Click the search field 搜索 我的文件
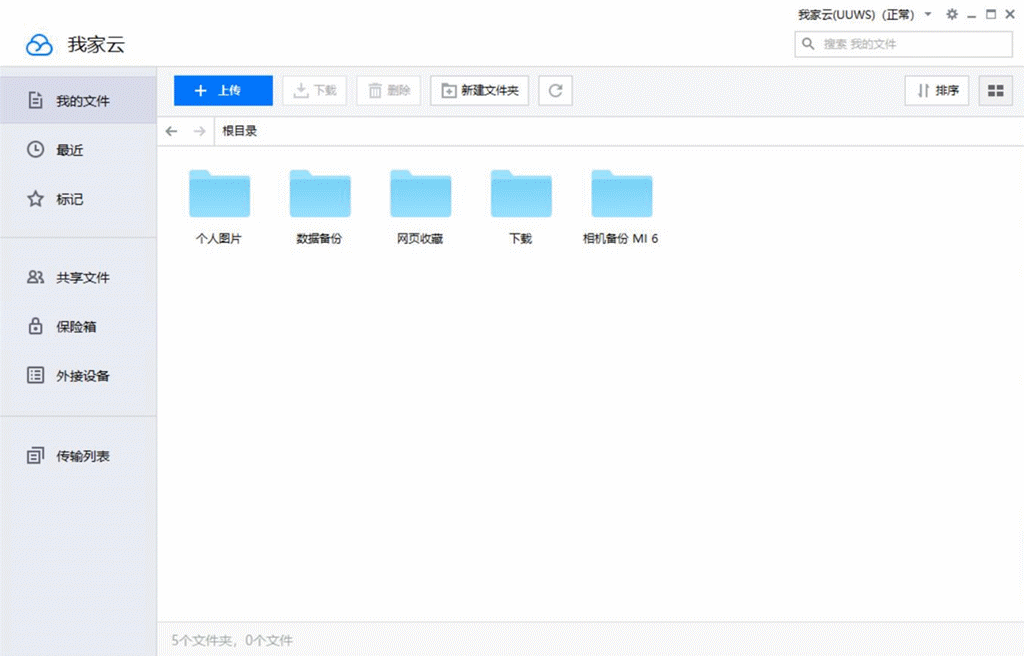1024x656 pixels. click(x=904, y=44)
